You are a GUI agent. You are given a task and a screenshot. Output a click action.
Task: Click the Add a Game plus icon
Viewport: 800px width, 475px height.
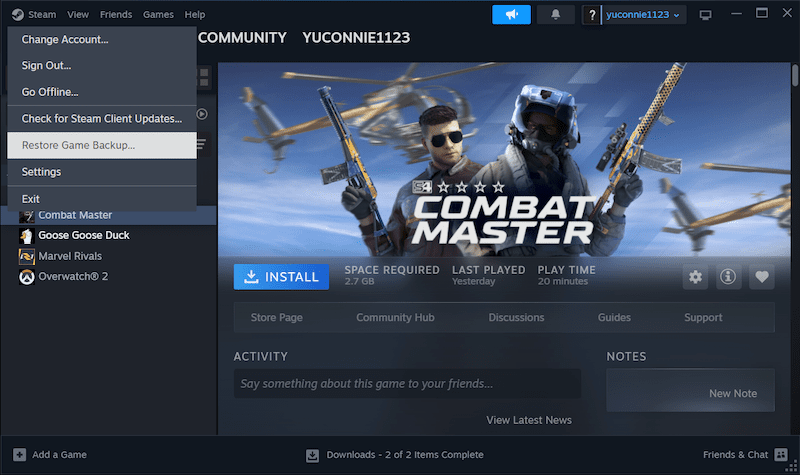(16, 455)
